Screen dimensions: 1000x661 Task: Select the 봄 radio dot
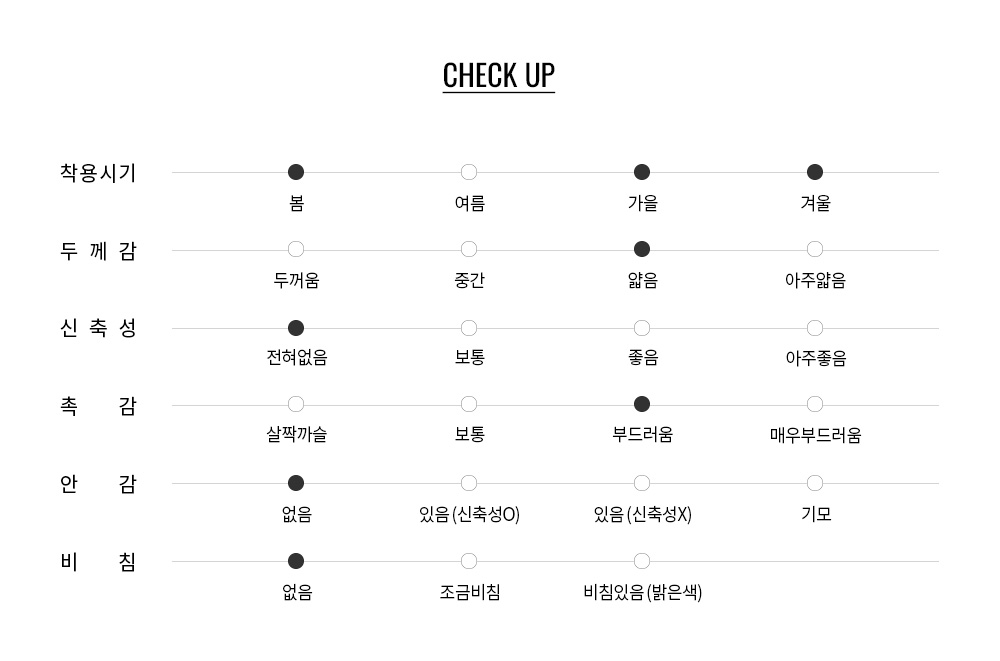(x=296, y=172)
